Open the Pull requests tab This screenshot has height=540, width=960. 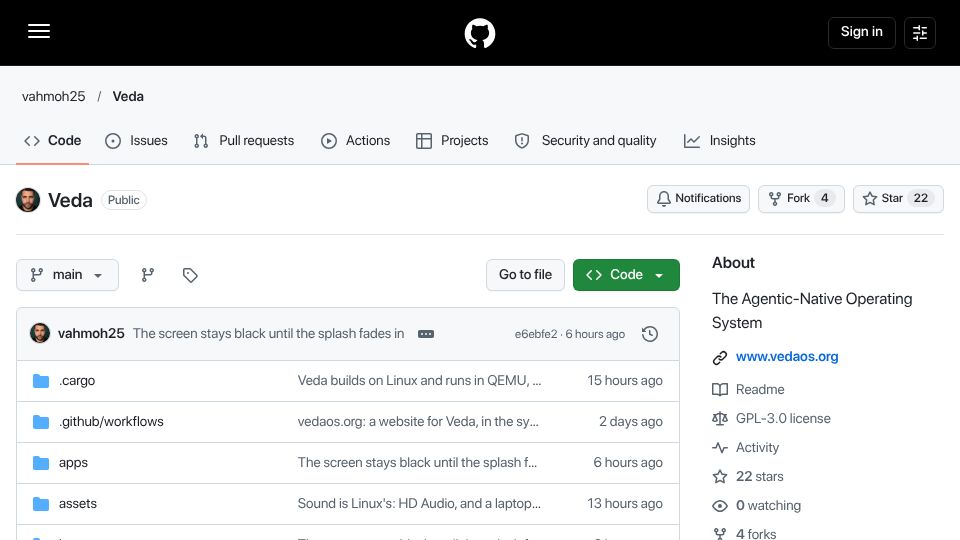click(244, 141)
